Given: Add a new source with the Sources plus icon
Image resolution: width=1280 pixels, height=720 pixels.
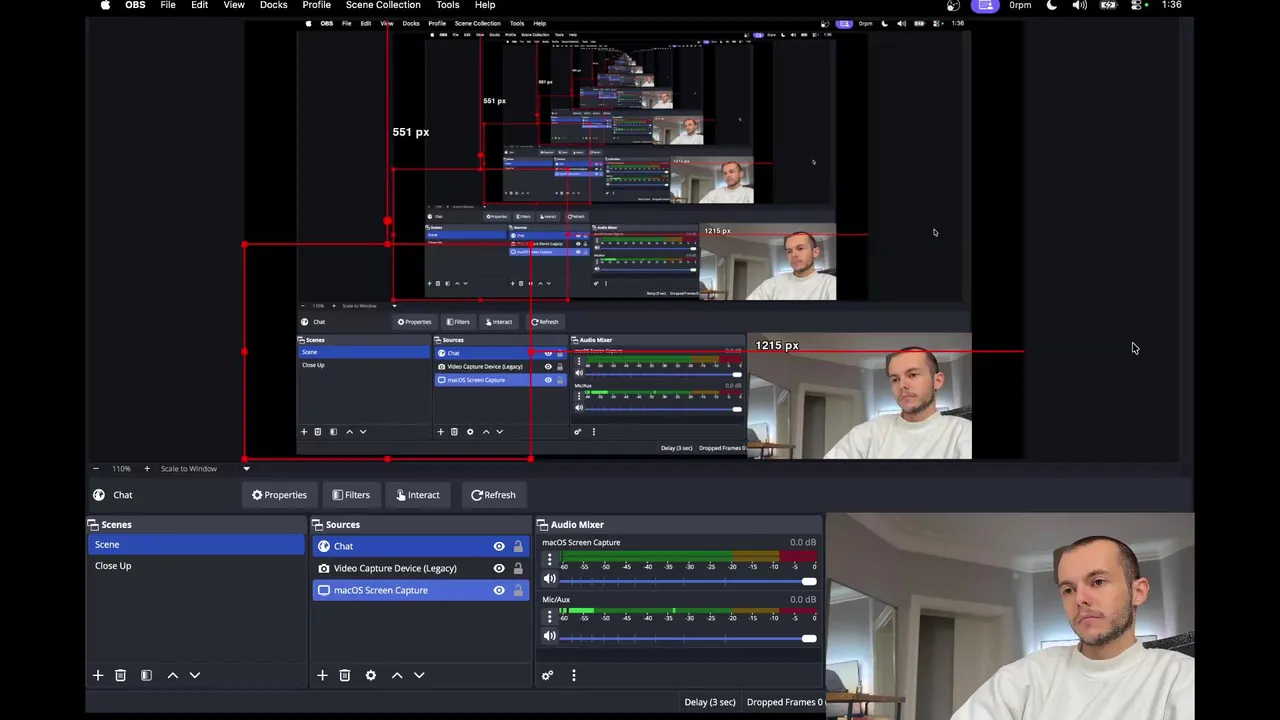Looking at the screenshot, I should click(322, 676).
